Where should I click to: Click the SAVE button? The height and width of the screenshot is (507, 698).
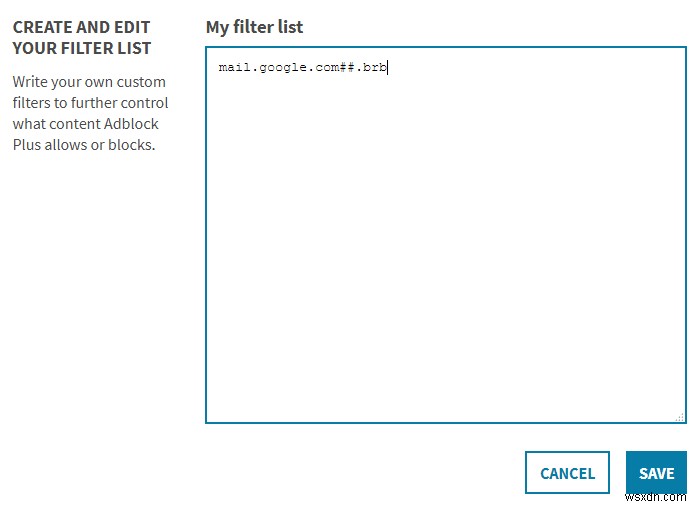point(656,473)
